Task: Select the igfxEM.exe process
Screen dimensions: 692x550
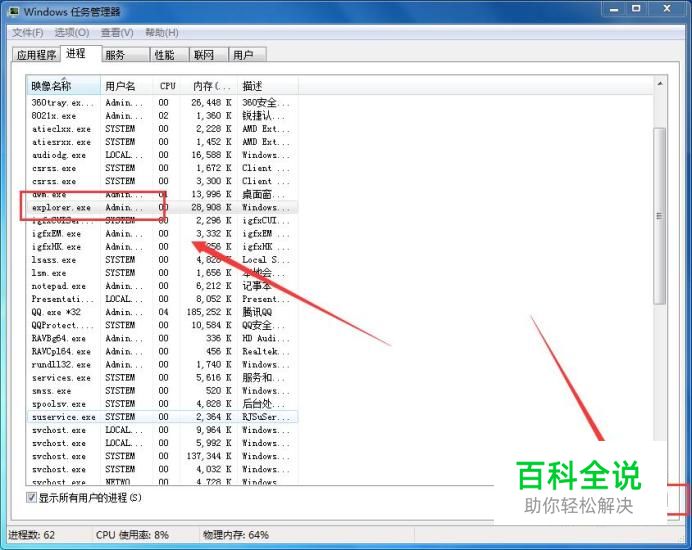Action: (162, 234)
